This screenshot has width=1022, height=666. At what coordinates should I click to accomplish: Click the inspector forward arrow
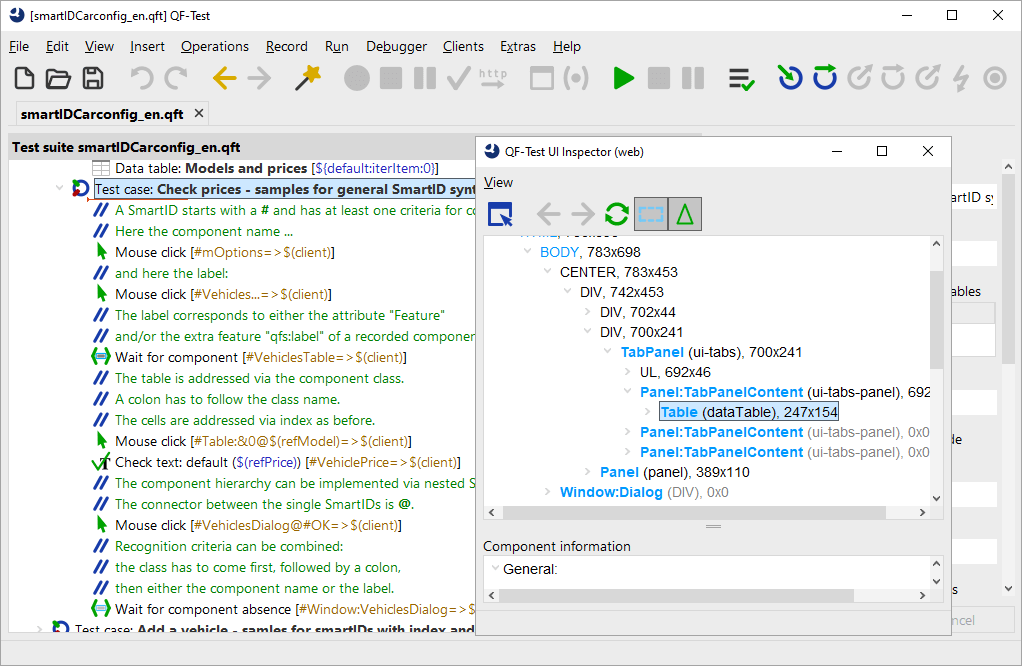click(x=582, y=214)
